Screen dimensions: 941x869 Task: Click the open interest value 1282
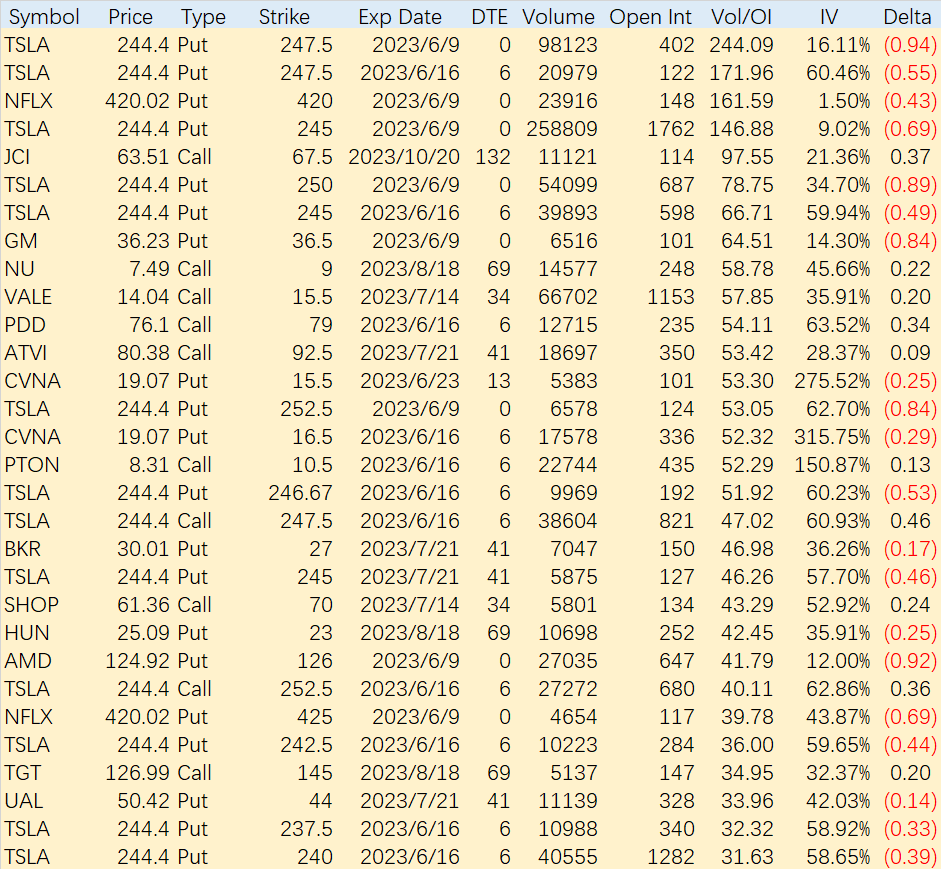click(670, 857)
